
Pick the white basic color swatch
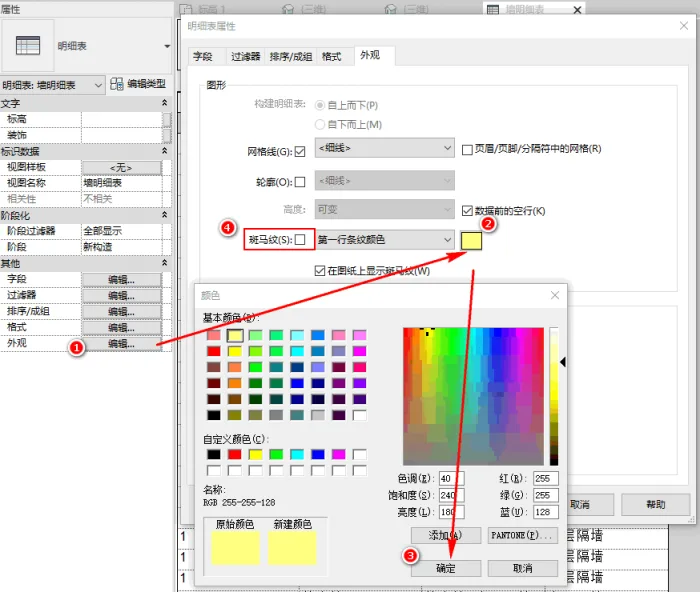pos(359,415)
